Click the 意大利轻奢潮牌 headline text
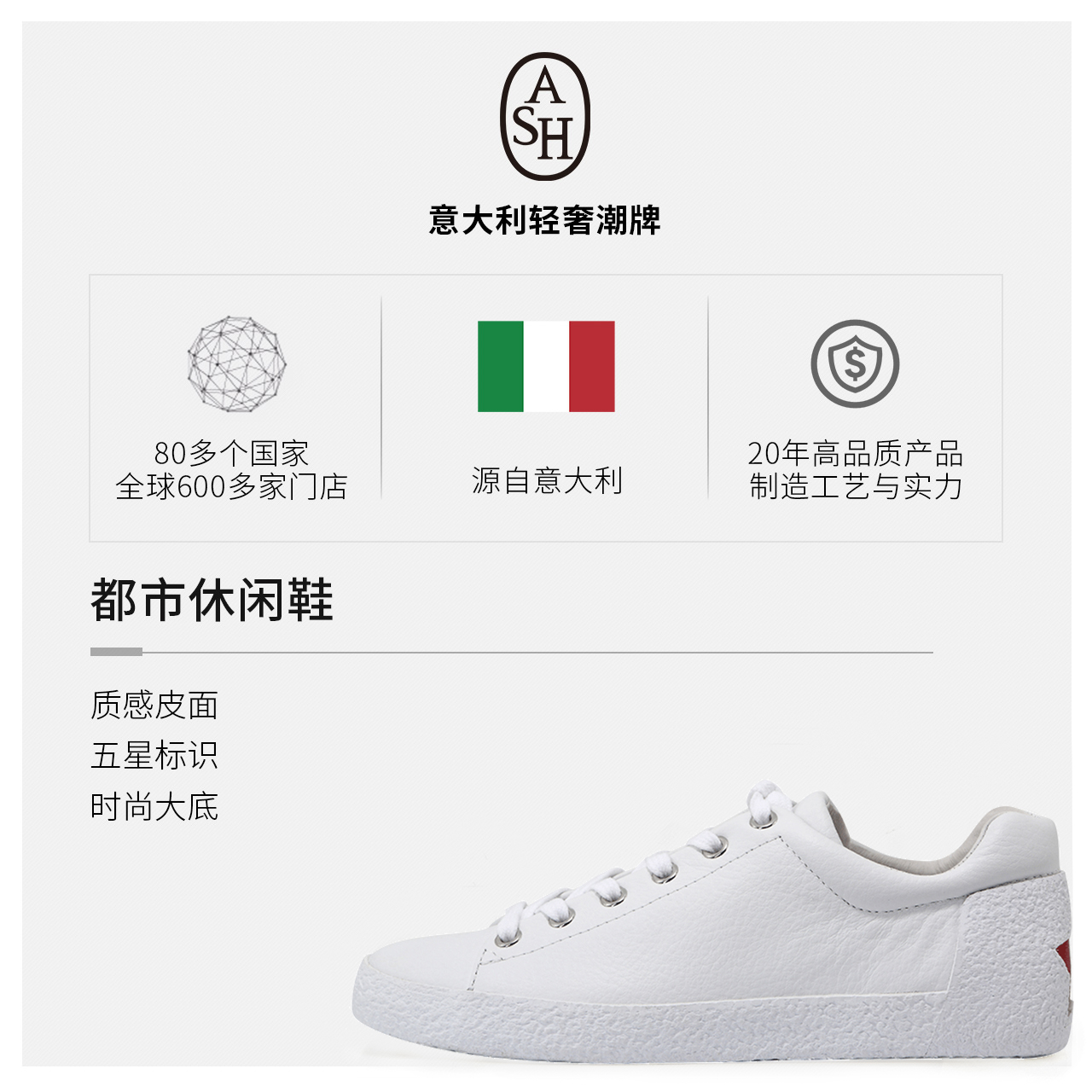Viewport: 1092px width, 1092px height. click(x=545, y=220)
